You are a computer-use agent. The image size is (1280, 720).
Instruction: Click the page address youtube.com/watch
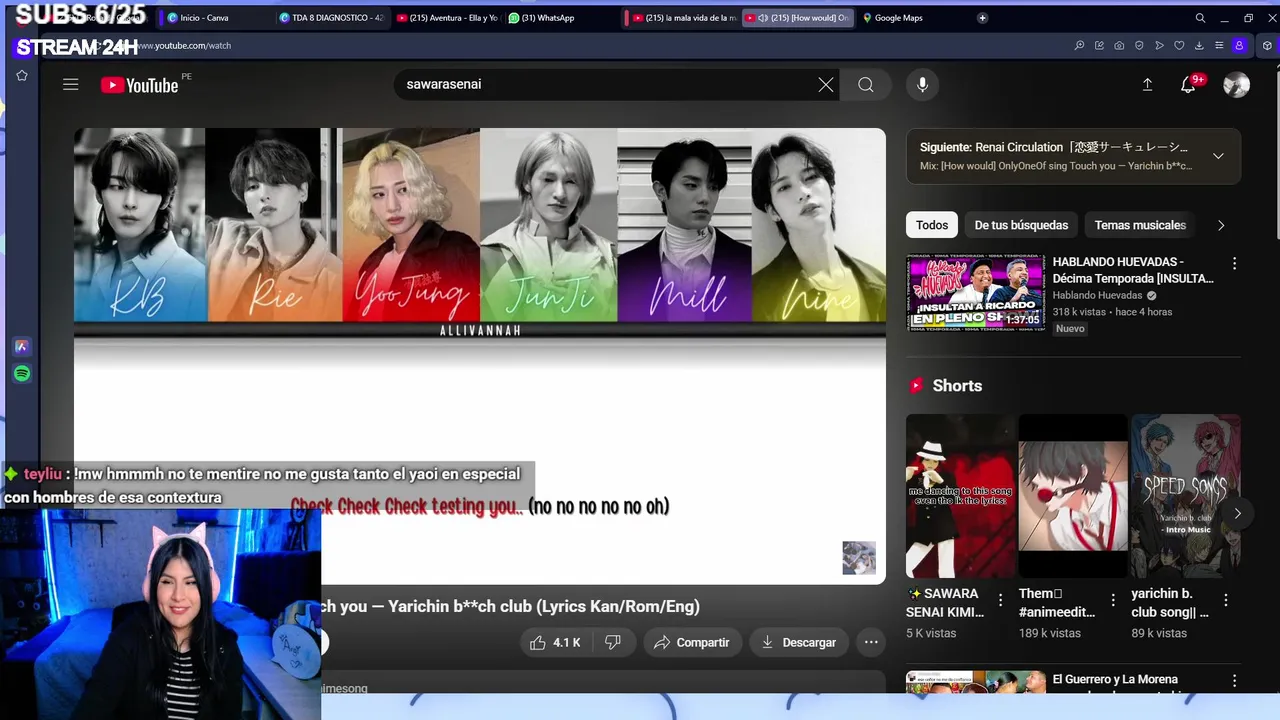point(185,46)
